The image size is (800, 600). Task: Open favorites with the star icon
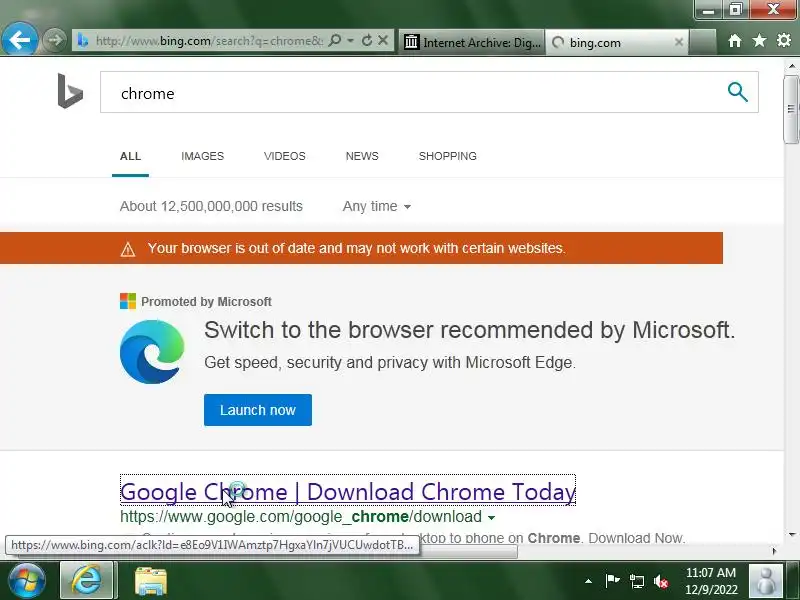click(x=759, y=40)
